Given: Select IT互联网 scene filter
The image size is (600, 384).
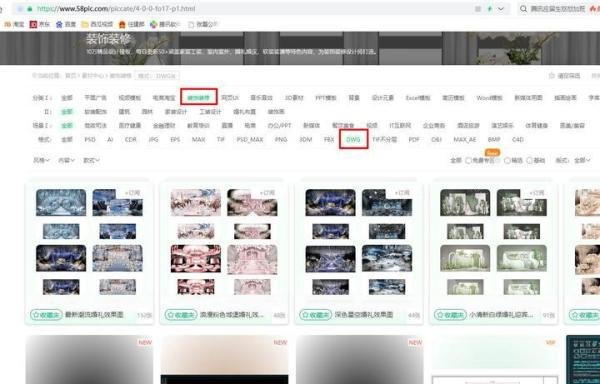Looking at the screenshot, I should (400, 125).
